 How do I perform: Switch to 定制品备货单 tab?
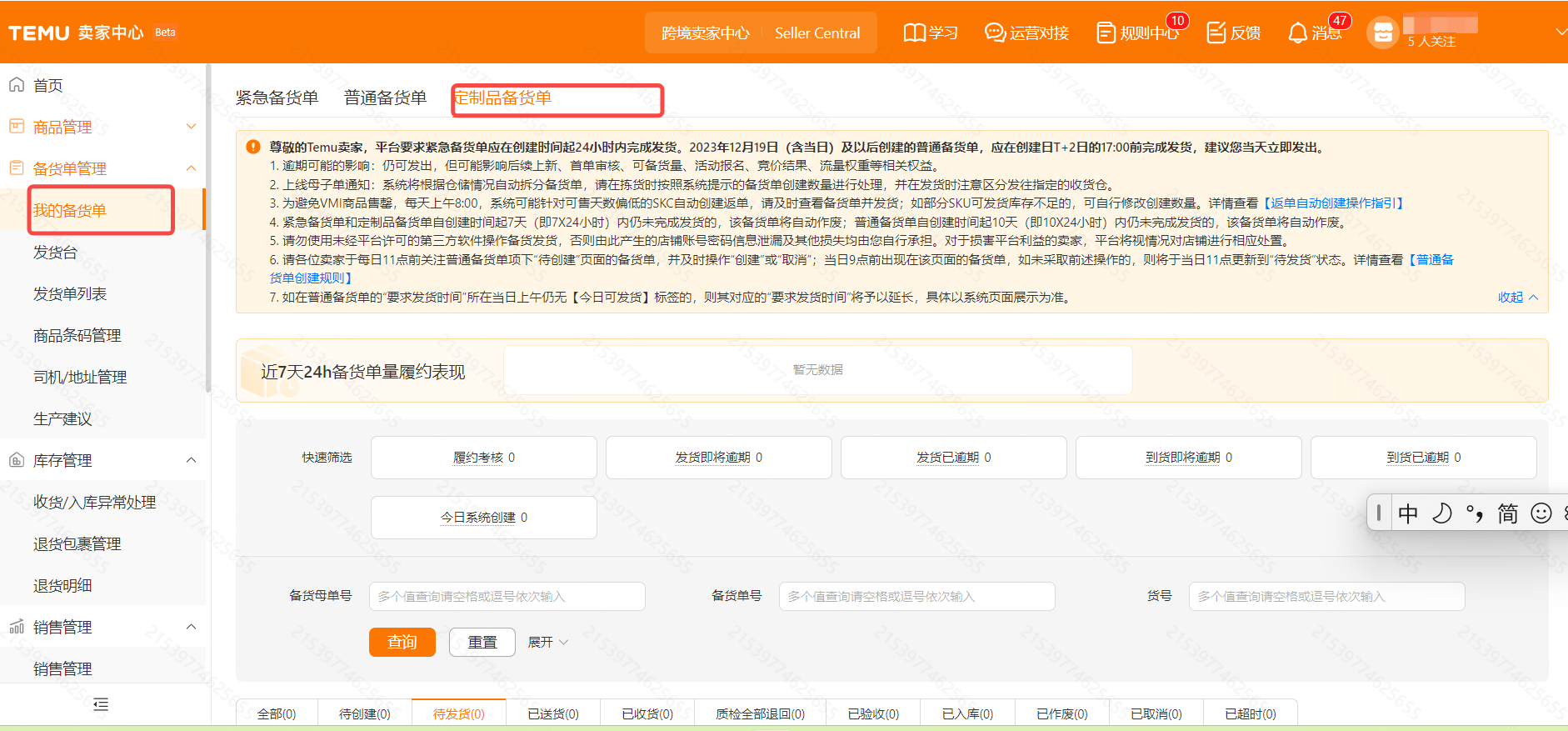(503, 98)
